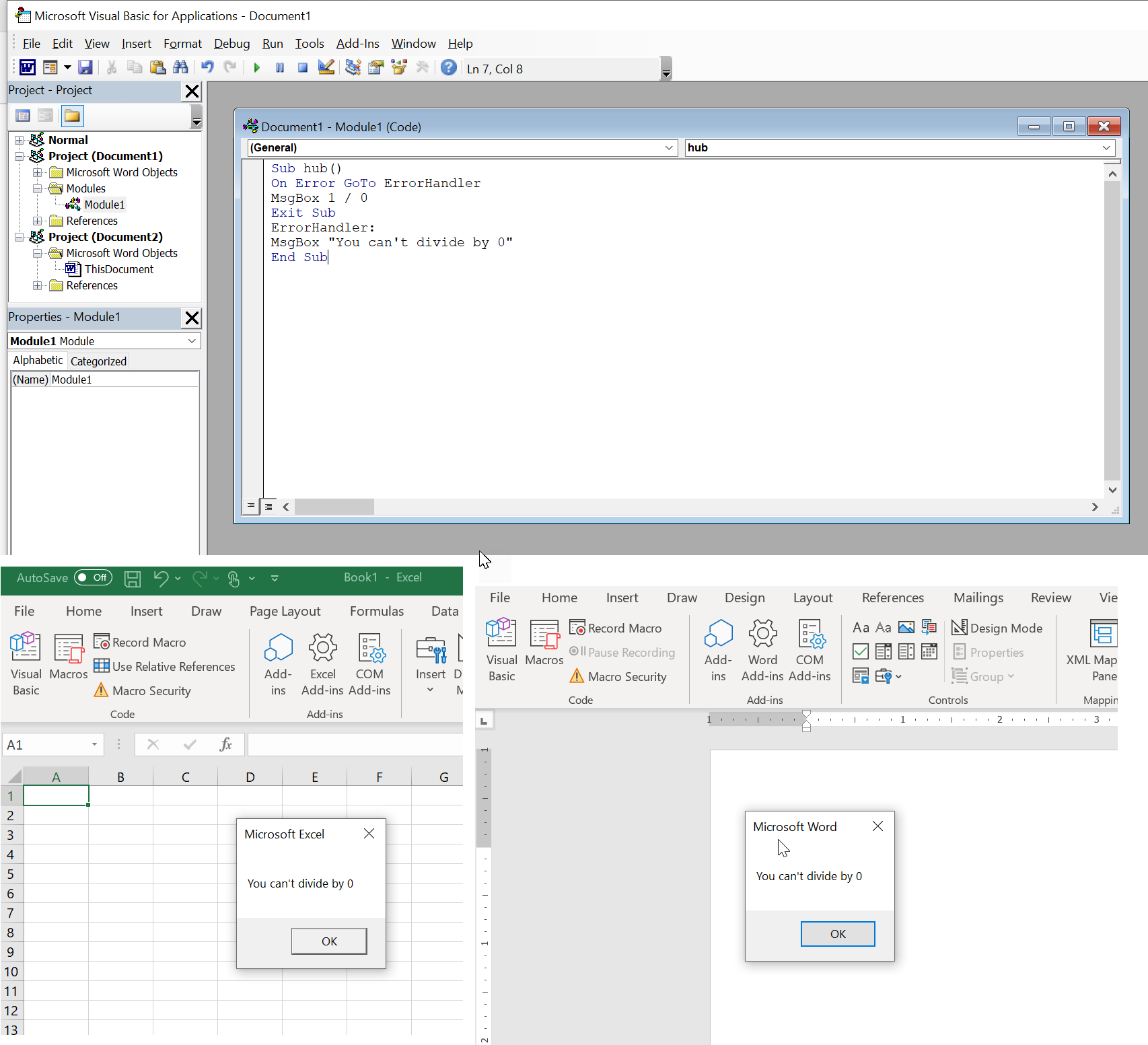This screenshot has height=1045, width=1148.
Task: Open the Object Browser icon in VBA toolbar
Action: pos(399,67)
